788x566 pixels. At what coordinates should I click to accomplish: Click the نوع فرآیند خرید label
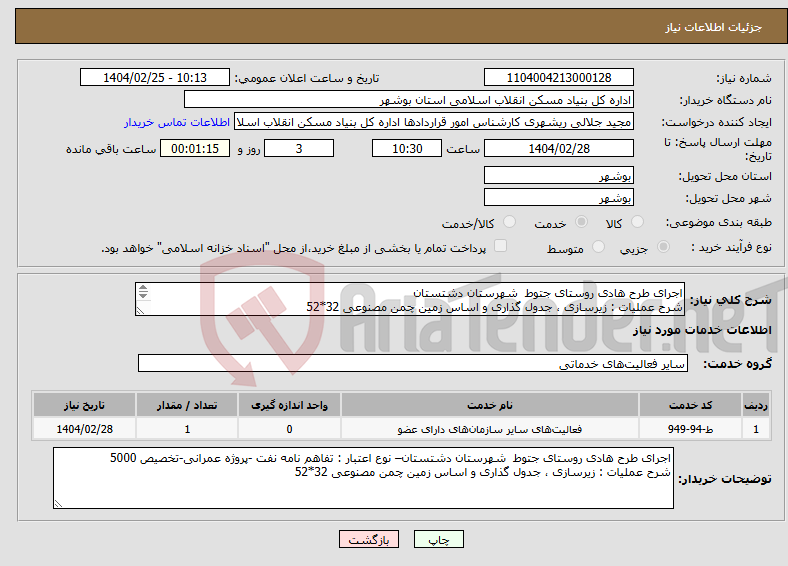[731, 247]
